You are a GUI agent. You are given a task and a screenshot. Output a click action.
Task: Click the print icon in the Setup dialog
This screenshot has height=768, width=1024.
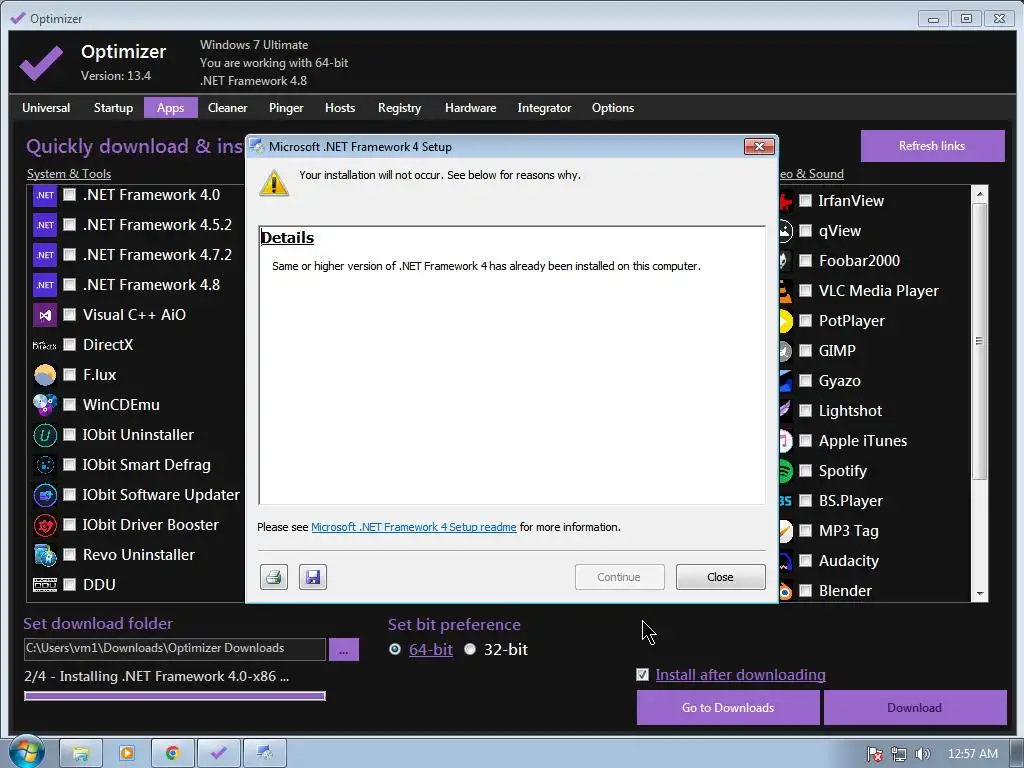[274, 577]
